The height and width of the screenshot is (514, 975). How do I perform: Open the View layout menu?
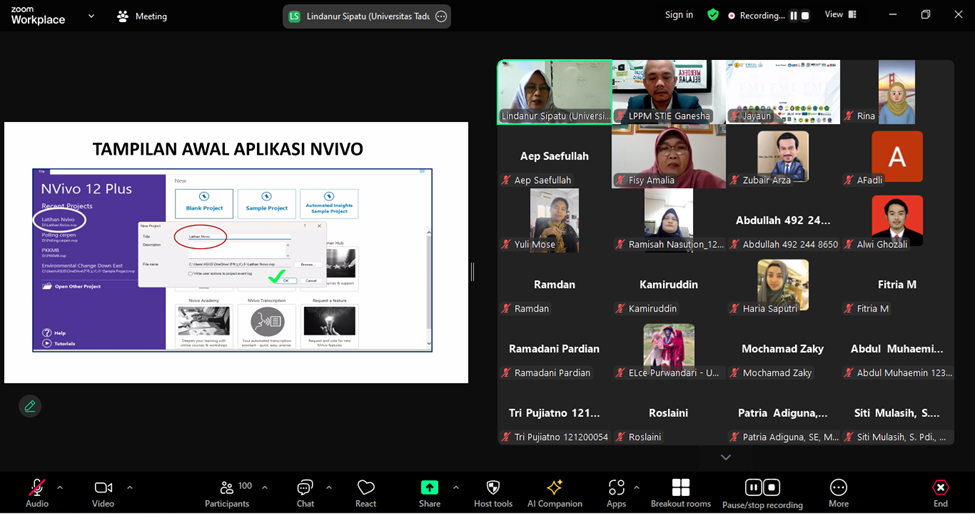(x=840, y=15)
